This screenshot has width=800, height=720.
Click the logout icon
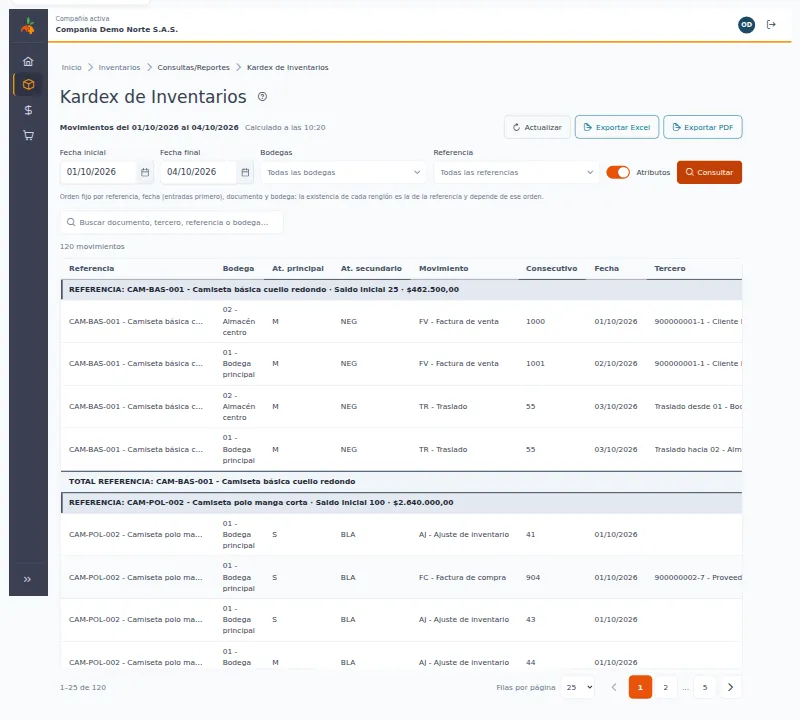(x=771, y=24)
